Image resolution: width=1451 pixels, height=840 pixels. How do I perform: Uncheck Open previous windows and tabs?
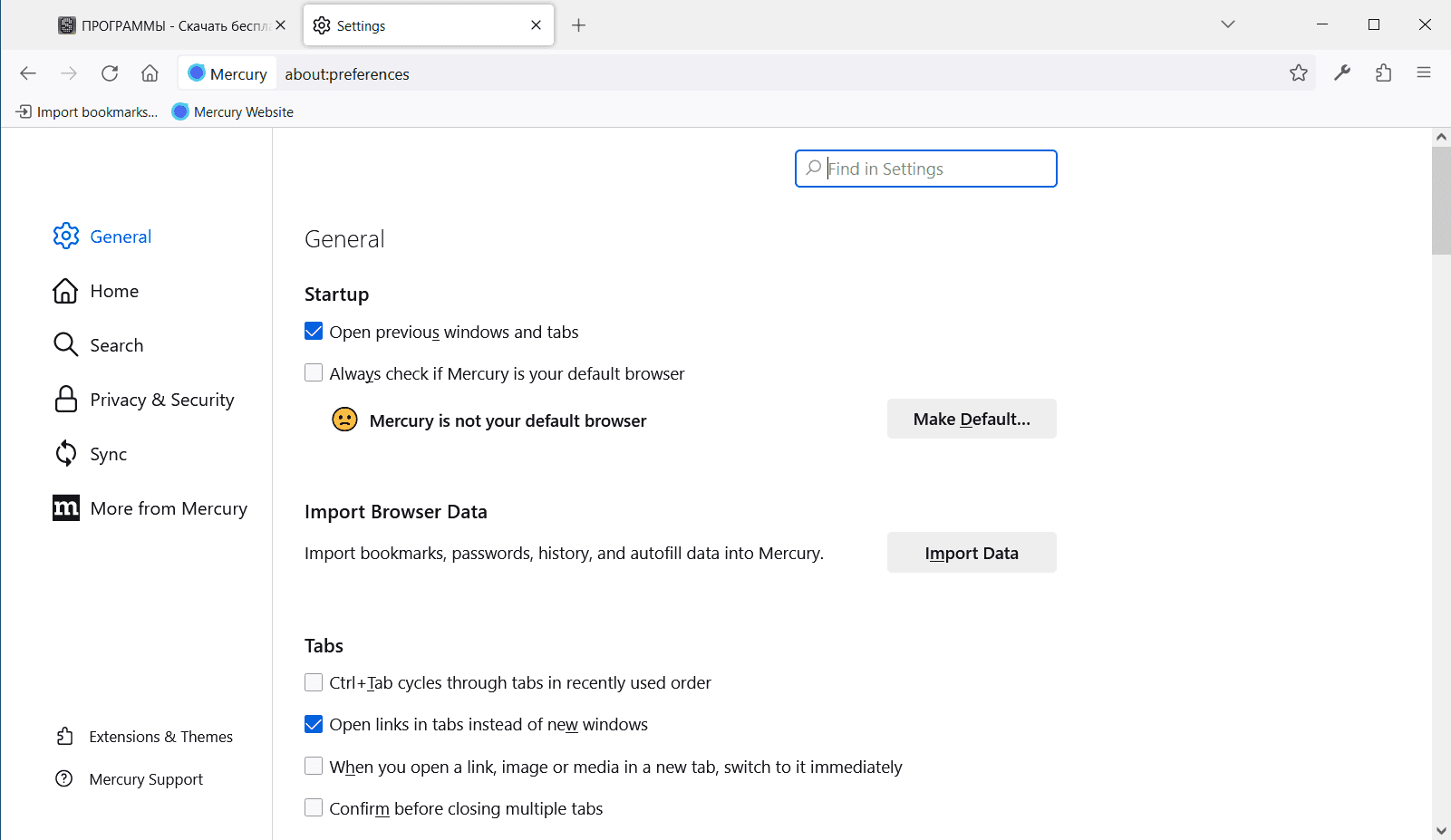pos(314,332)
